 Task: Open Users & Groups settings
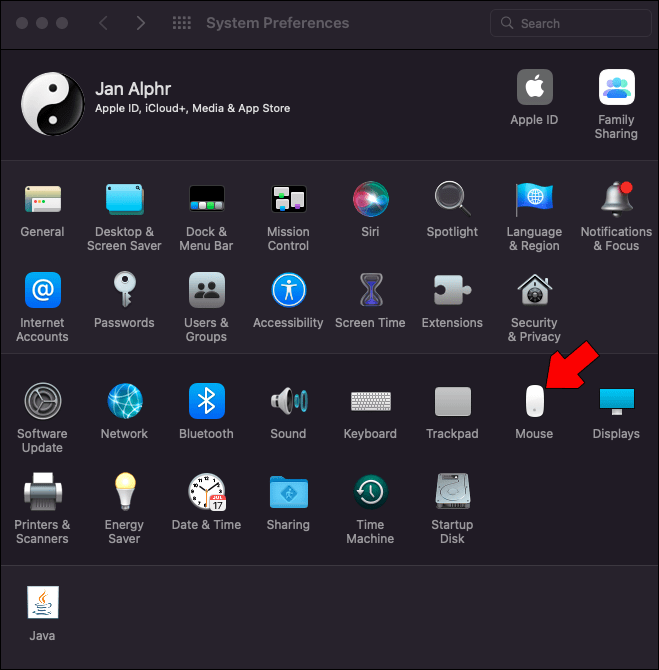click(x=206, y=290)
